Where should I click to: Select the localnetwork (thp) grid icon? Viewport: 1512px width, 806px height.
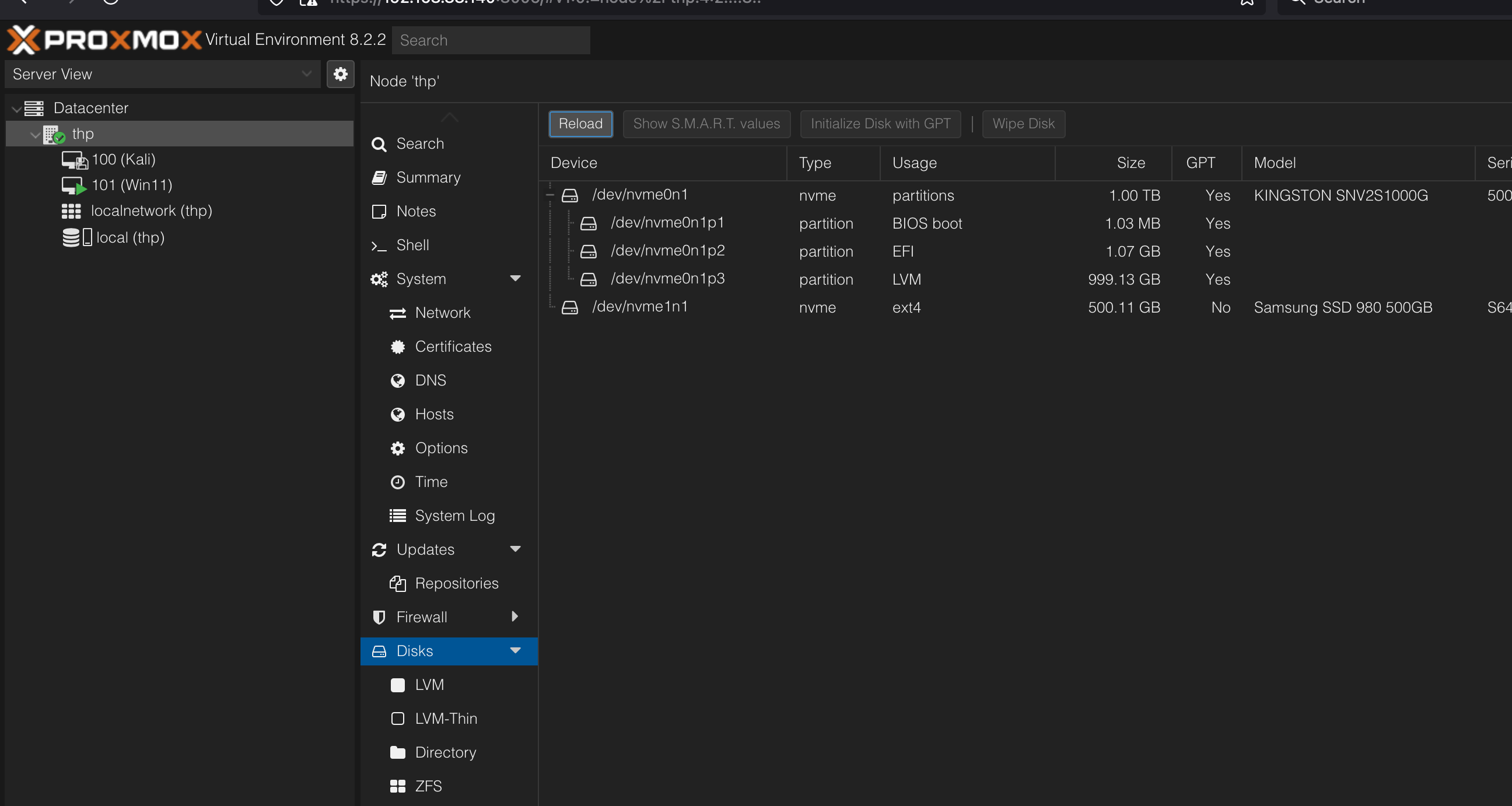pyautogui.click(x=71, y=211)
